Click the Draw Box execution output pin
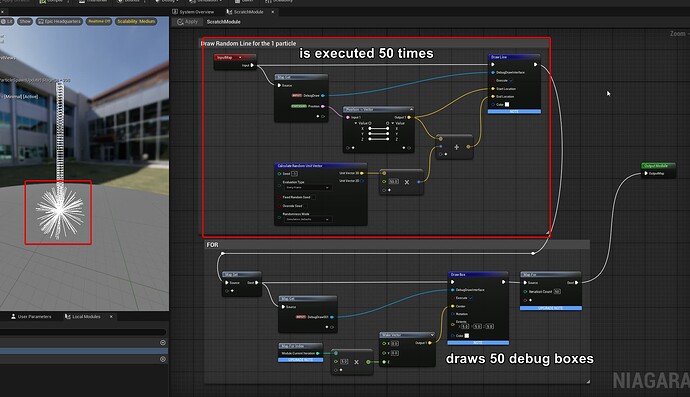 pyautogui.click(x=504, y=282)
